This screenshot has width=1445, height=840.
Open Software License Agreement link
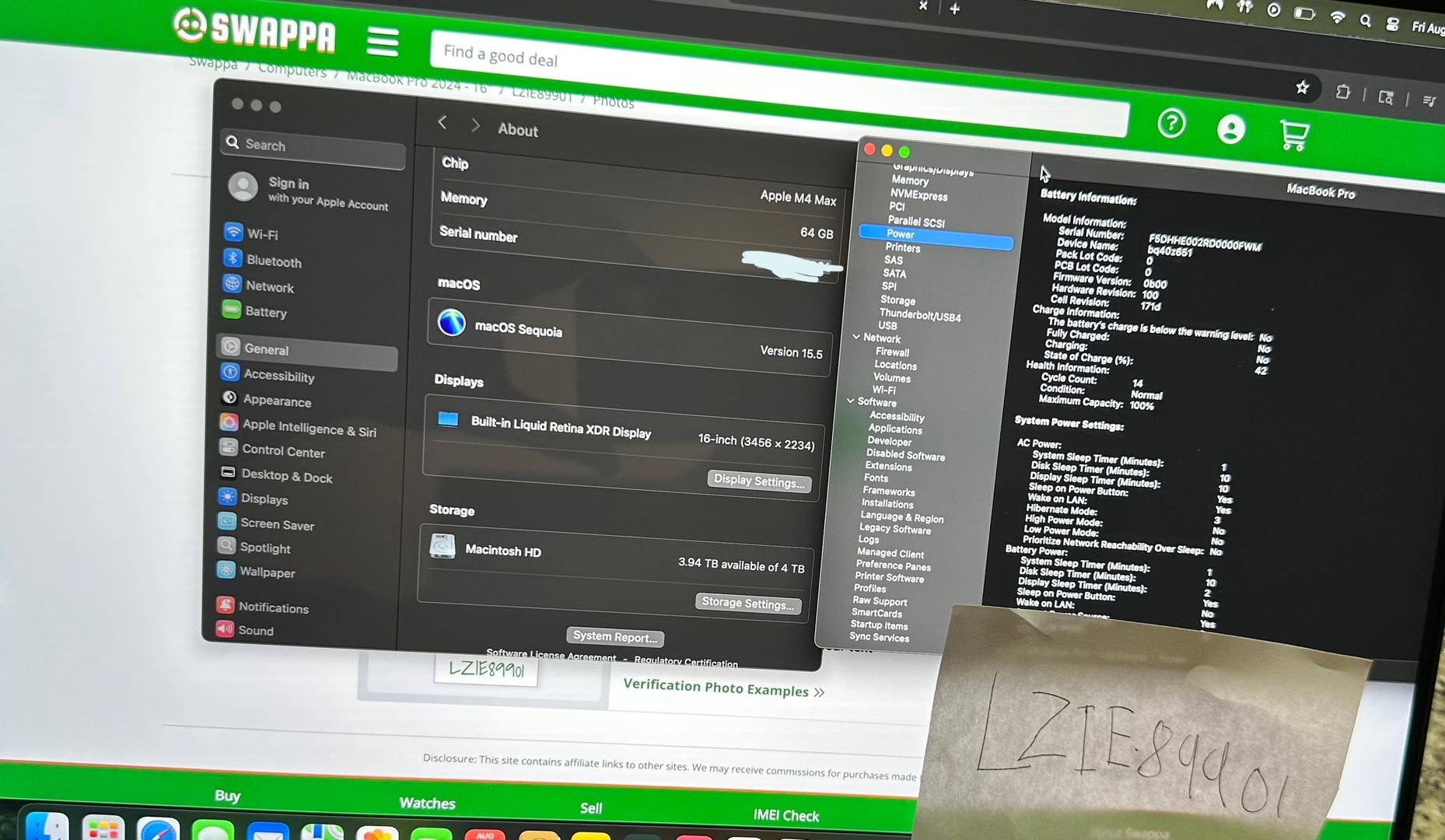(551, 655)
